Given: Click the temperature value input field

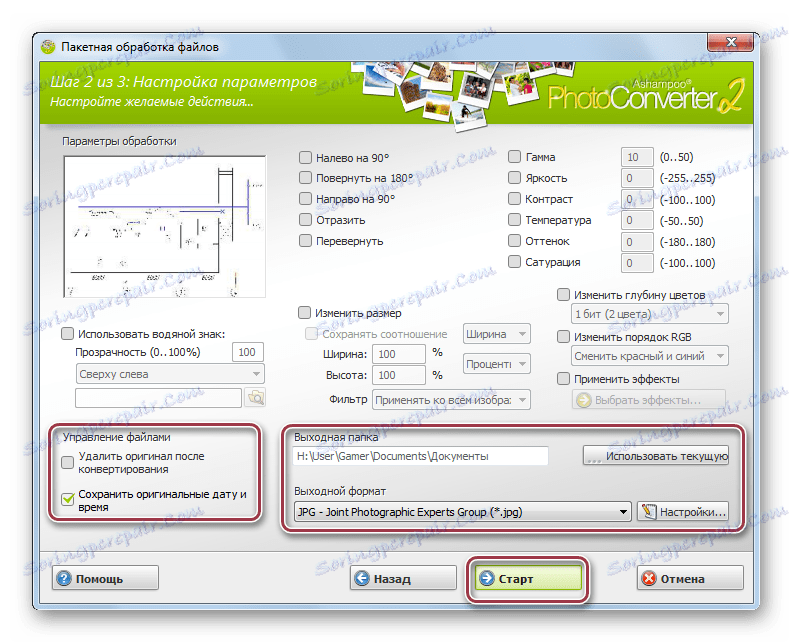Looking at the screenshot, I should pos(637,220).
